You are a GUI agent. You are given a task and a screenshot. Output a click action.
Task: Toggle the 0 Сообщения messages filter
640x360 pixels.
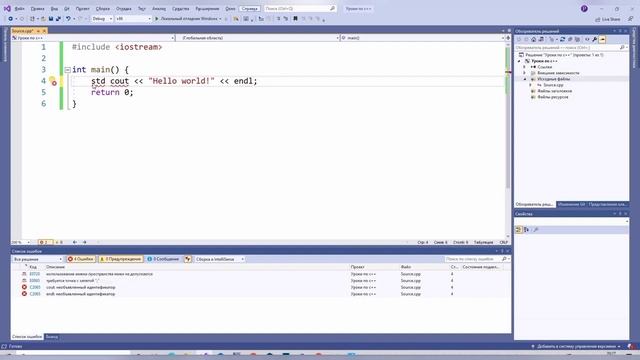[163, 259]
